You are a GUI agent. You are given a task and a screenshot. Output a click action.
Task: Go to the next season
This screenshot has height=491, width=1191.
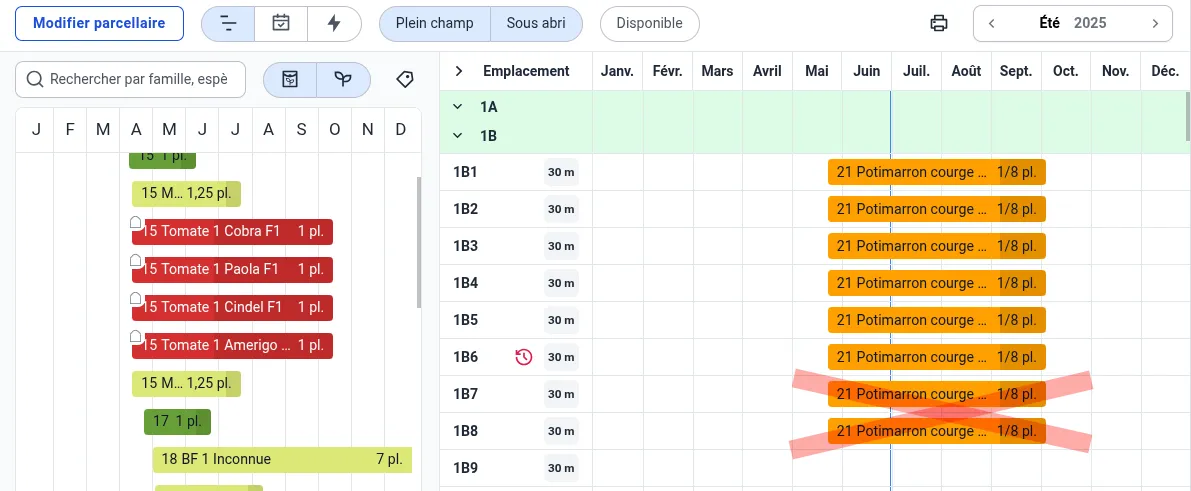(x=1155, y=24)
